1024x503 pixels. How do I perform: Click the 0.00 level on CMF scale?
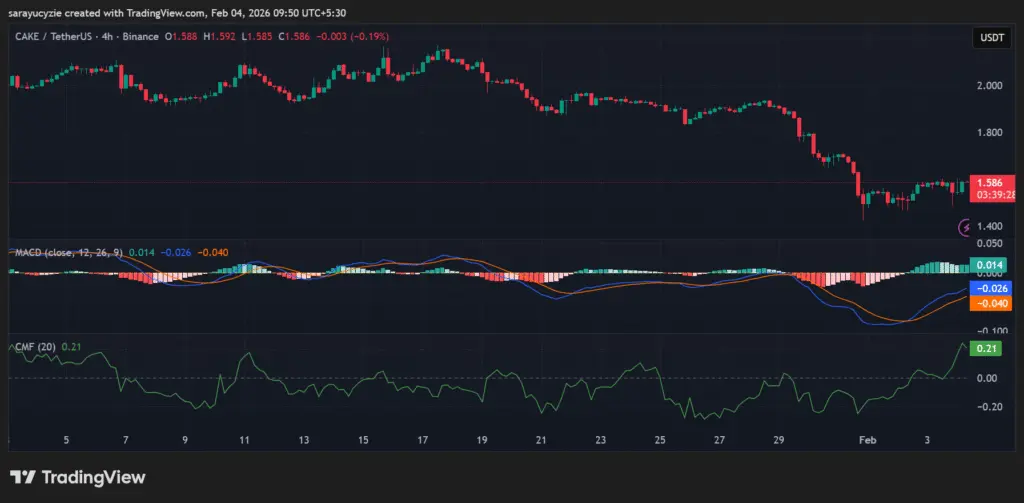[986, 378]
